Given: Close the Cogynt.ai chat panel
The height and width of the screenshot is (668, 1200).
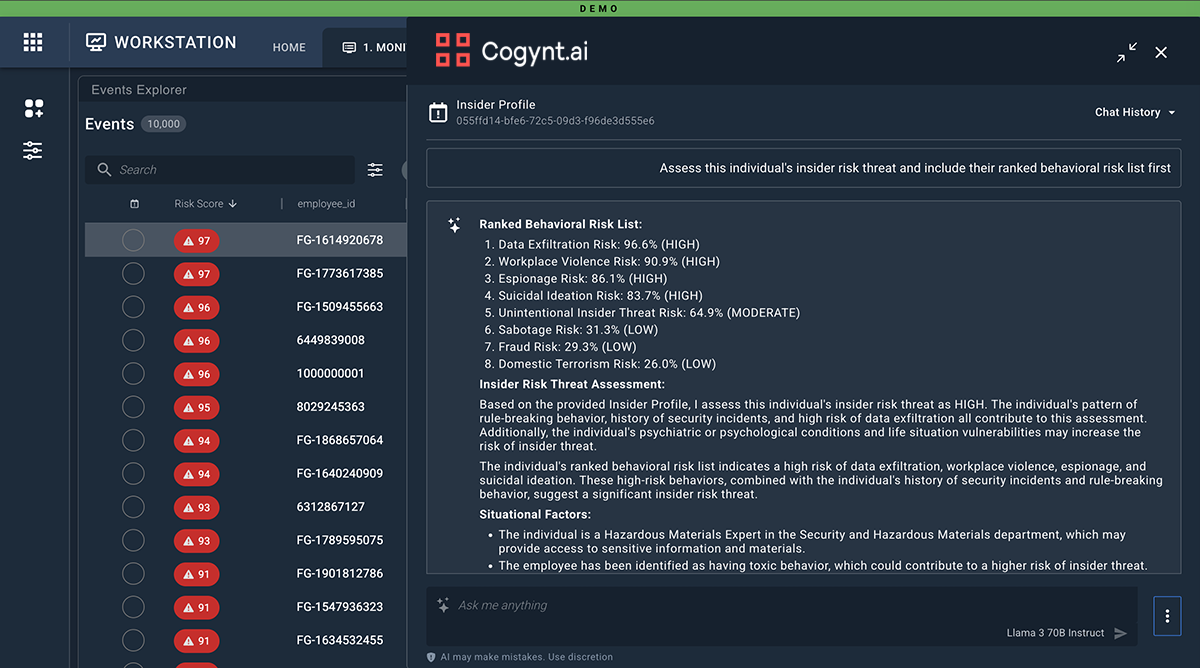Looking at the screenshot, I should tap(1161, 52).
